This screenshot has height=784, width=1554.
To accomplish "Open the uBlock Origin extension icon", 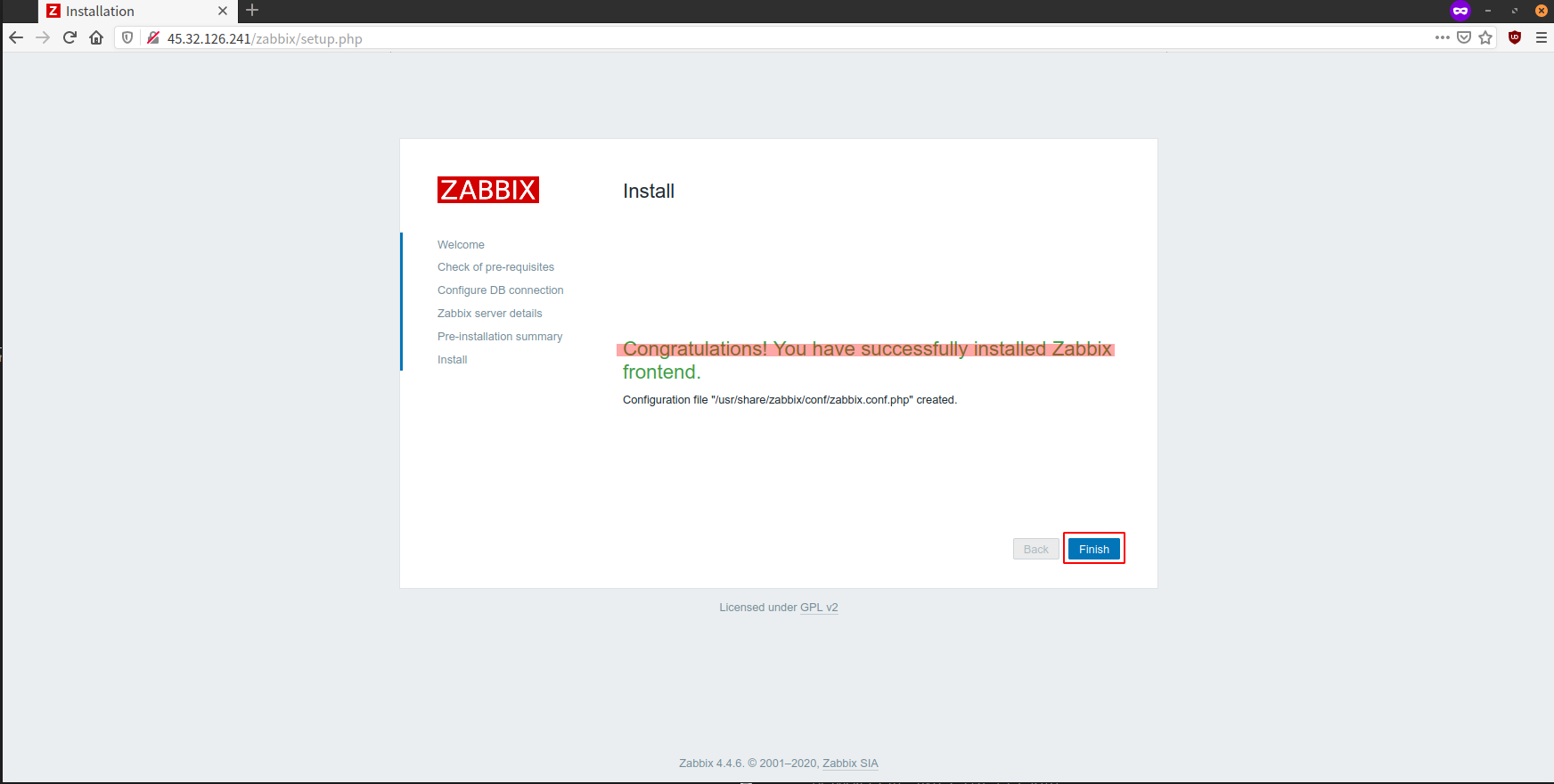I will (x=1515, y=37).
